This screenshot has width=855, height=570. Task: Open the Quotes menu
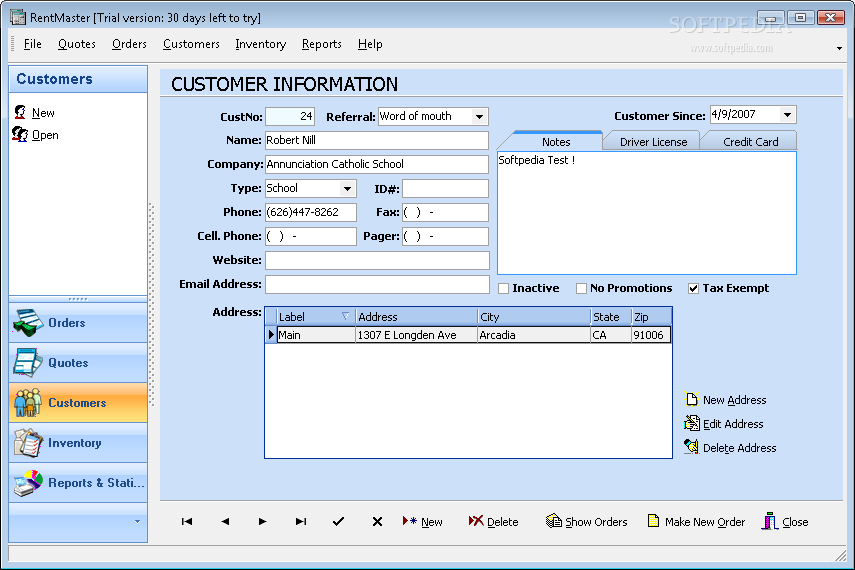pyautogui.click(x=77, y=44)
